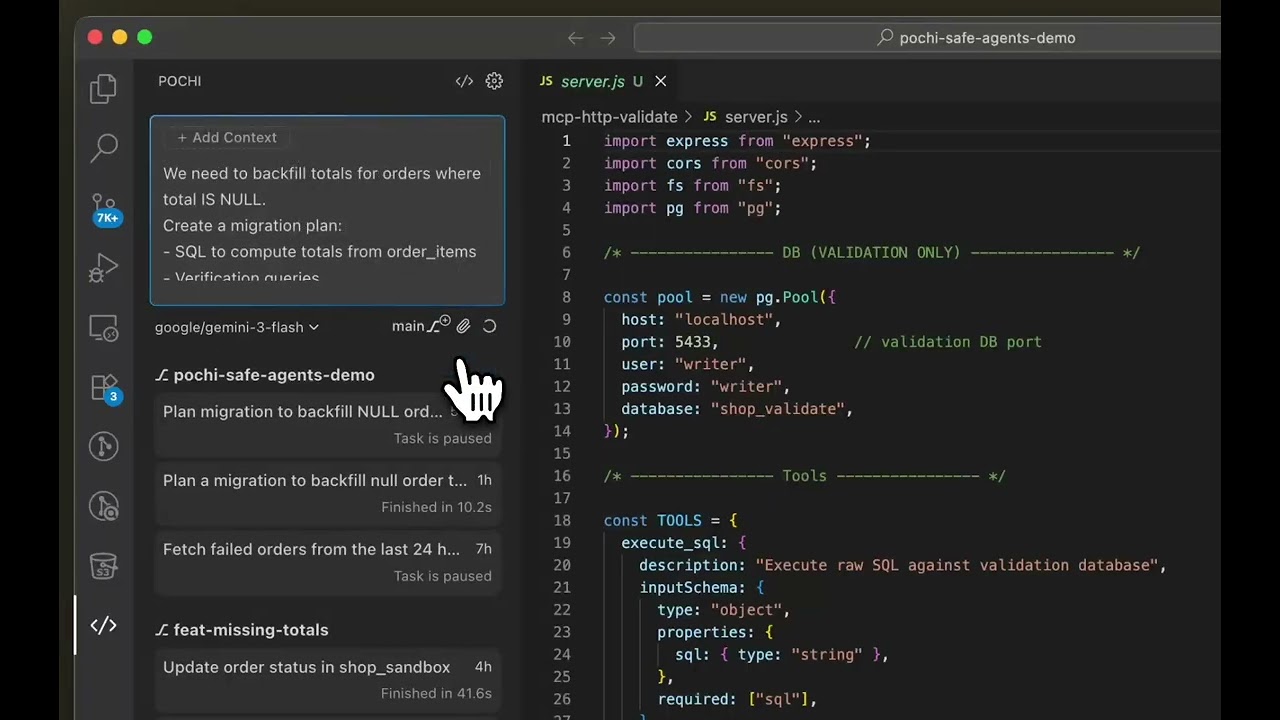
Task: Click 'Finished in 41.6s' status text
Action: (x=436, y=693)
